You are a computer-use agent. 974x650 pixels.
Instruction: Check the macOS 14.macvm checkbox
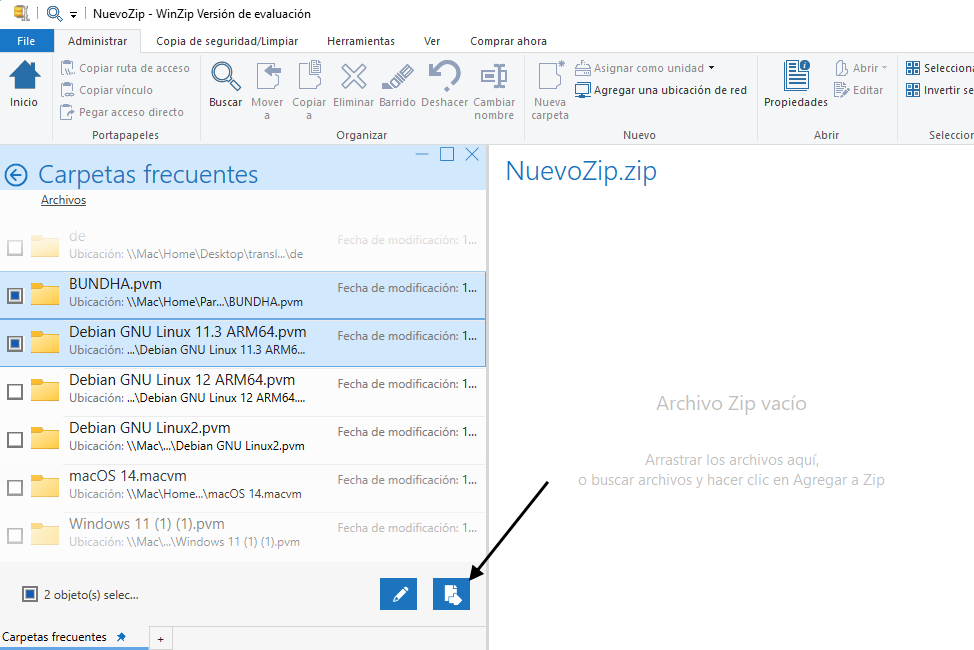click(15, 487)
